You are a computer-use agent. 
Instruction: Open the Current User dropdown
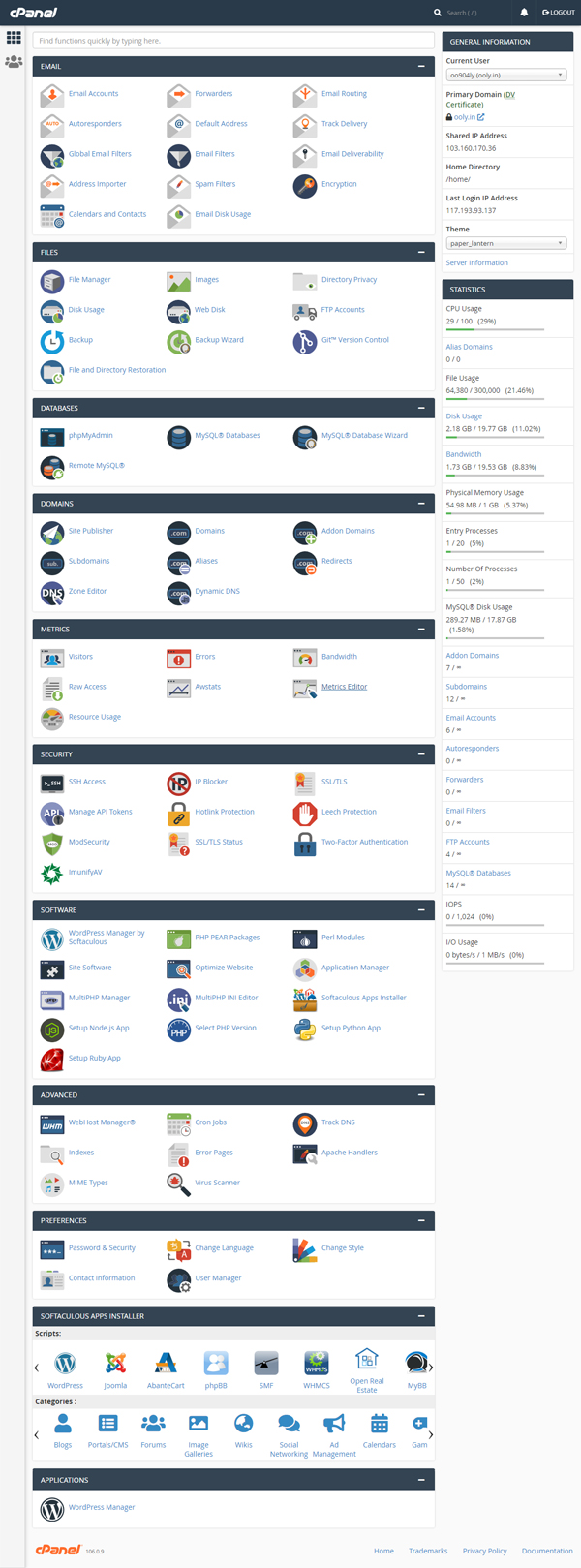coord(506,75)
